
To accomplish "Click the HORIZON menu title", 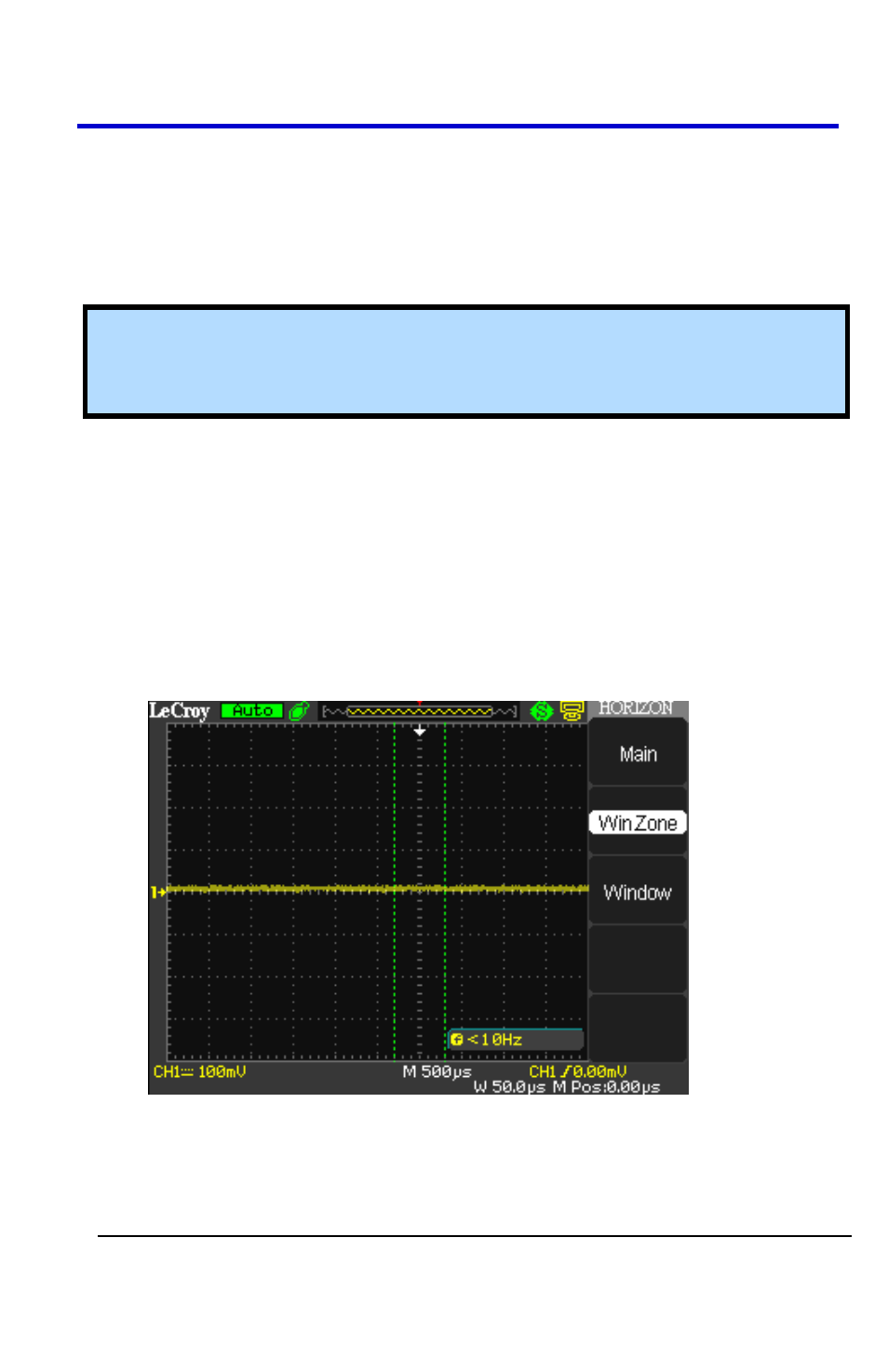I will (636, 708).
